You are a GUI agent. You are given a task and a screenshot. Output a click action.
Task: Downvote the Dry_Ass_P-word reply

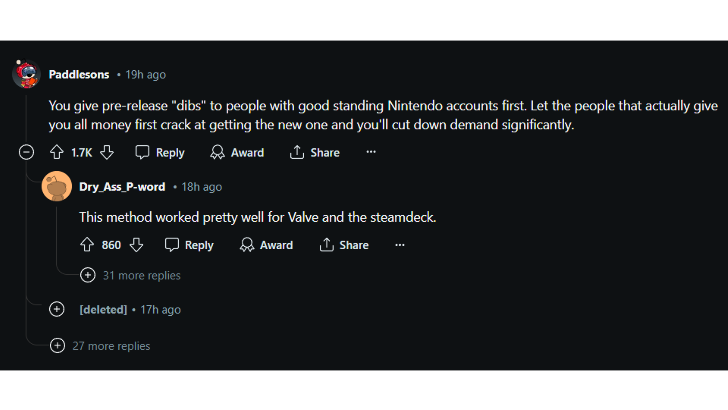point(136,245)
